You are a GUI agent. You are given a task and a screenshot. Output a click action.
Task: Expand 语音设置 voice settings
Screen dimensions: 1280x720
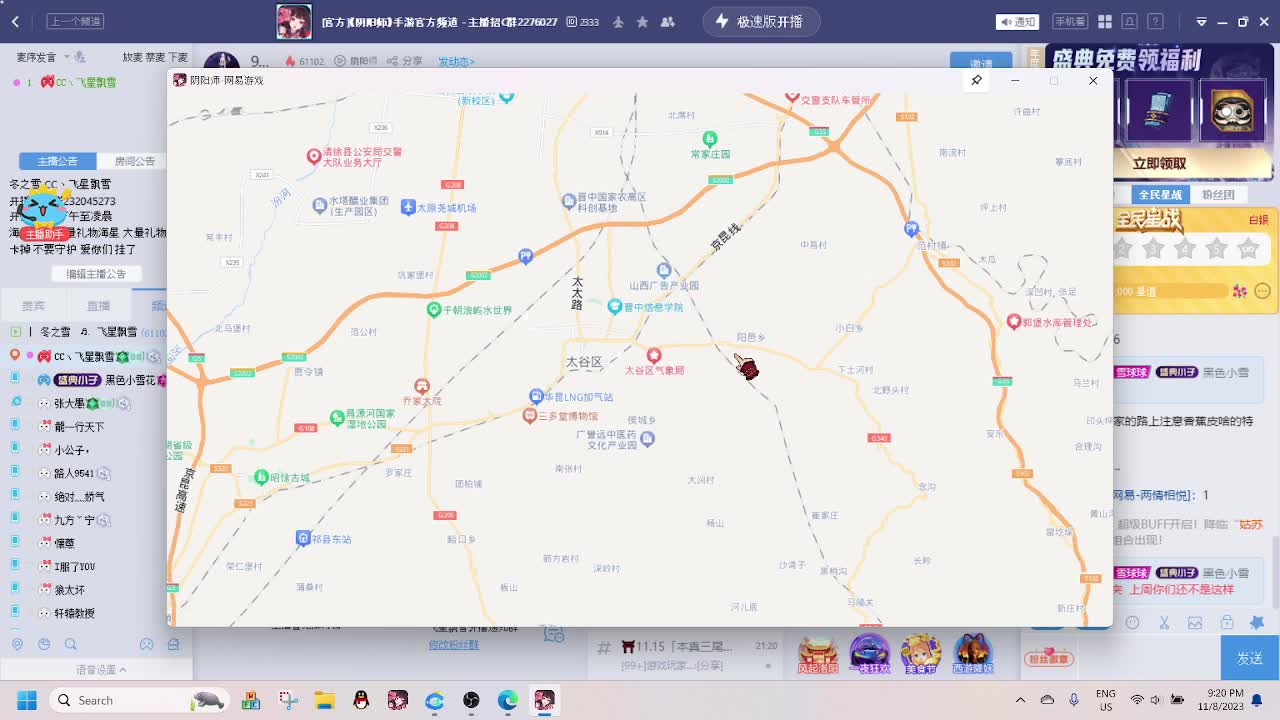101,670
